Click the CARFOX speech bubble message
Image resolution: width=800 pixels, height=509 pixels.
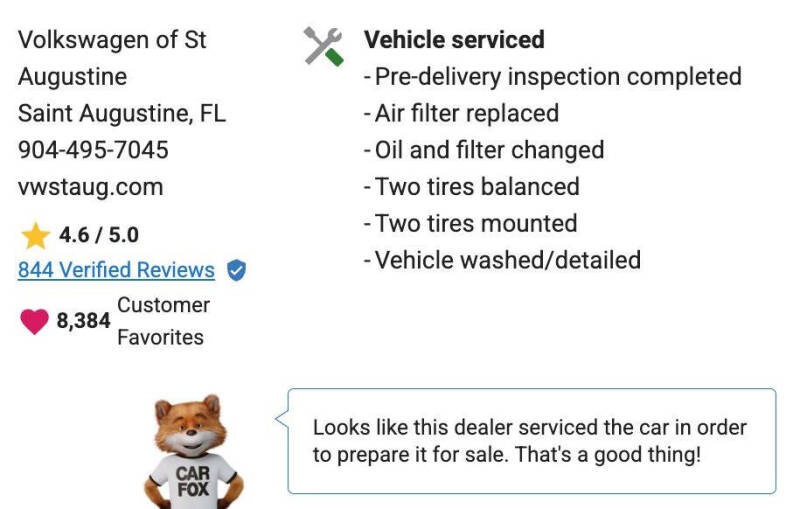pyautogui.click(x=530, y=441)
